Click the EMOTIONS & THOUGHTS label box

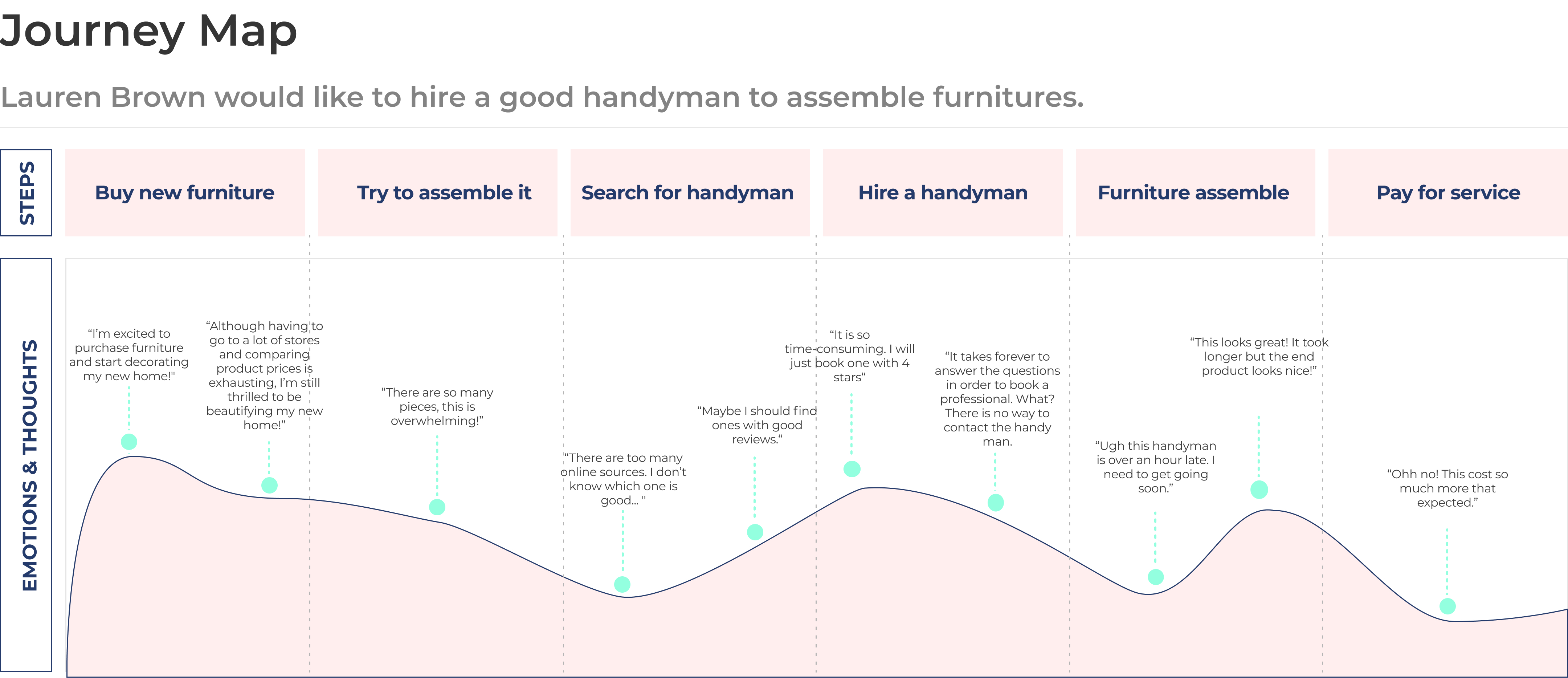26,466
